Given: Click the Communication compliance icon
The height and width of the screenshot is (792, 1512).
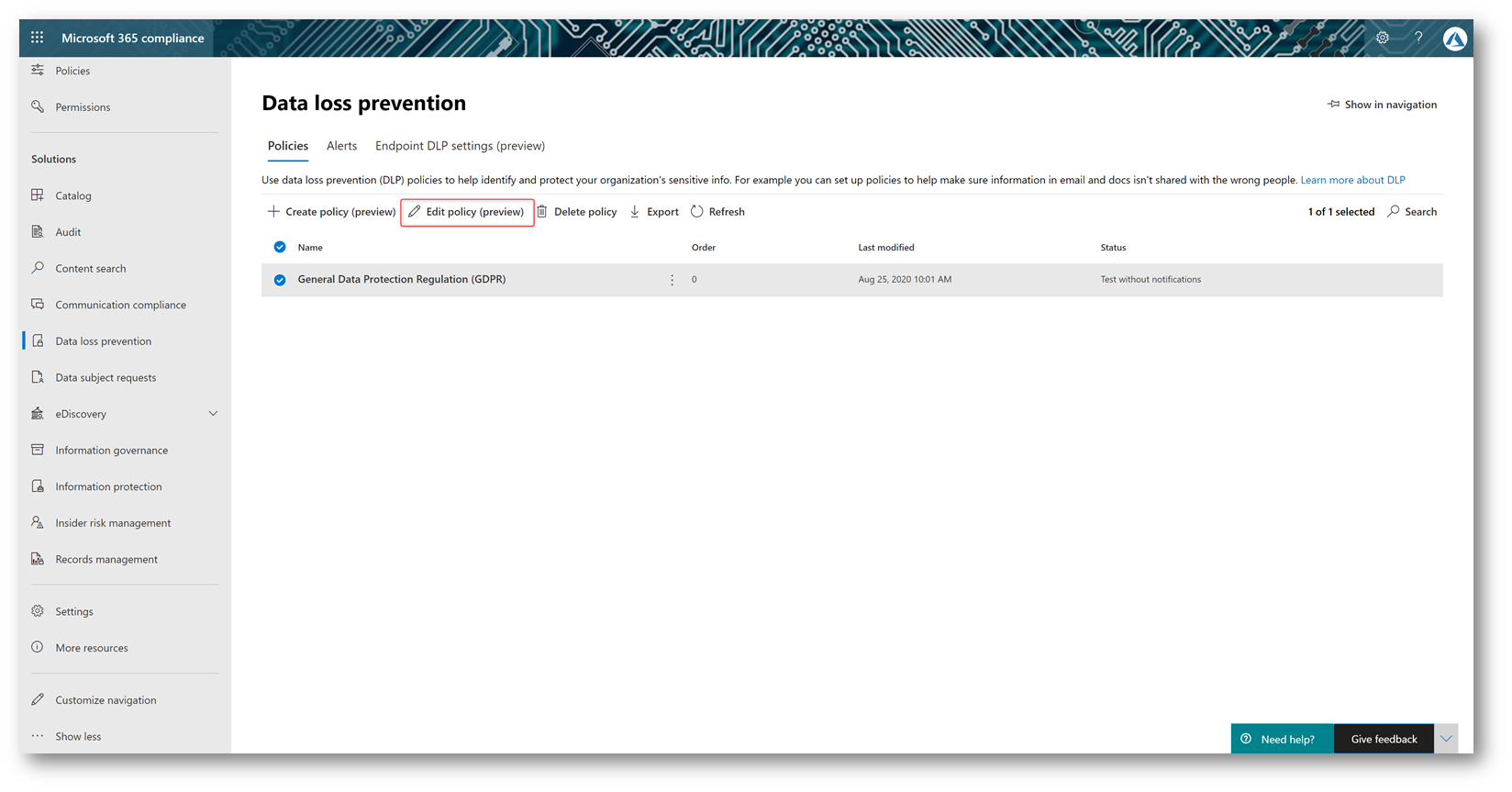Looking at the screenshot, I should click(x=38, y=304).
